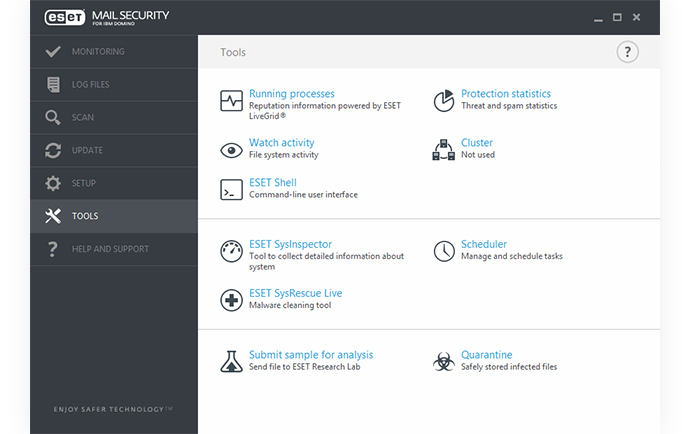Click the Quarantine biohazard icon
The image size is (690, 434).
(x=444, y=361)
